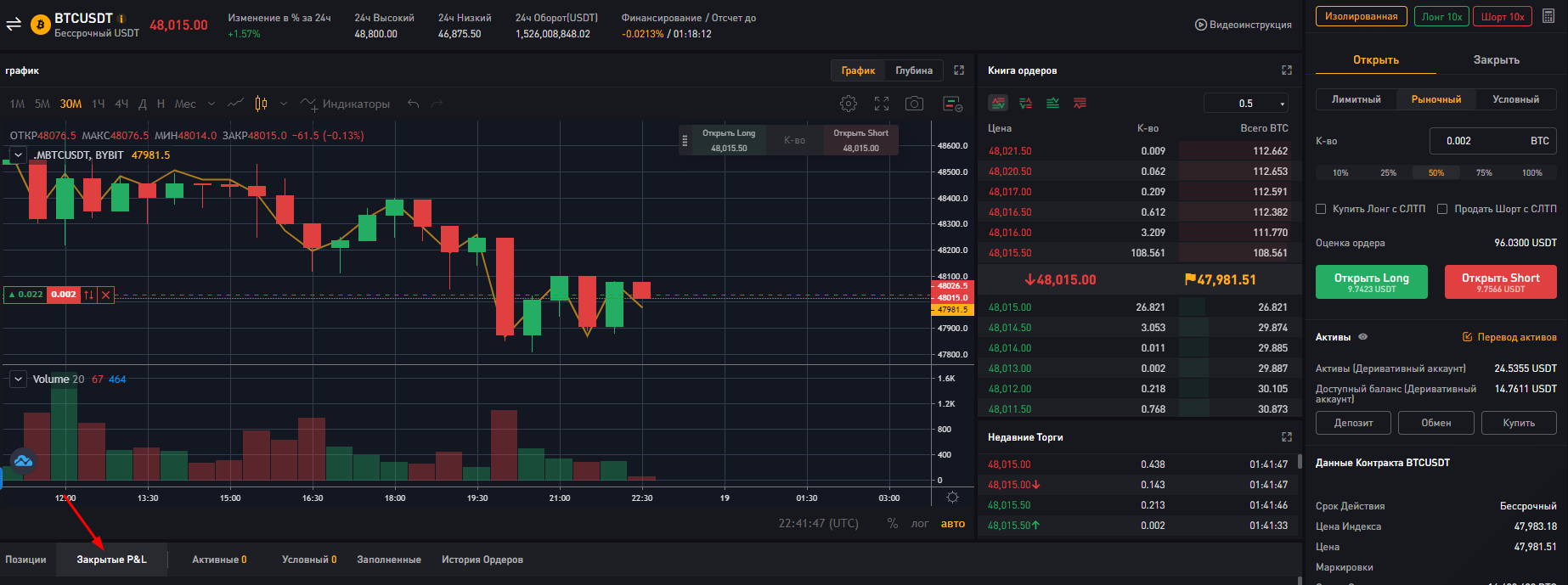Adjust the Лонг 10x leverage
1568x585 pixels.
click(1441, 16)
